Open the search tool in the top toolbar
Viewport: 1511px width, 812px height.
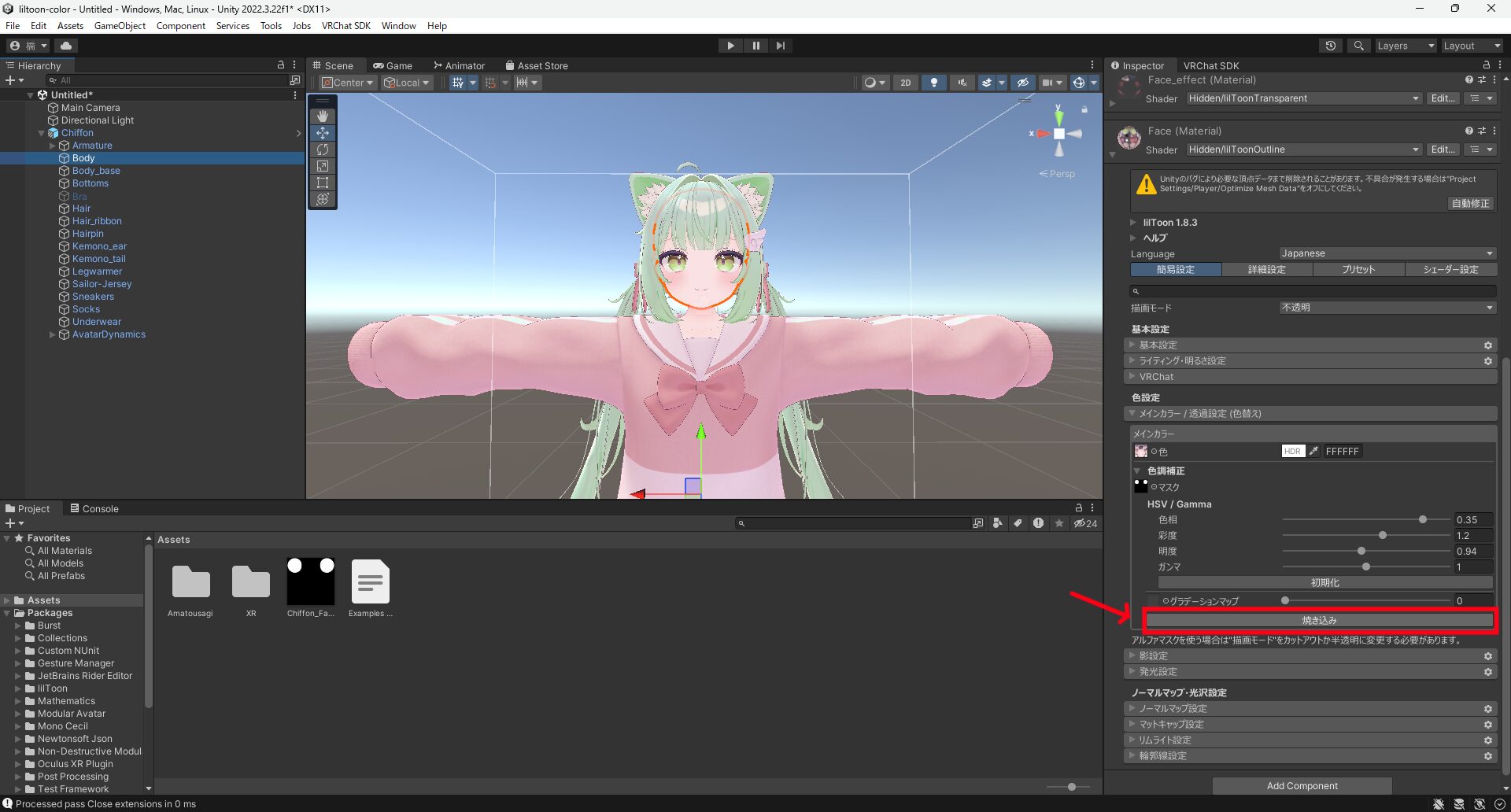point(1358,45)
